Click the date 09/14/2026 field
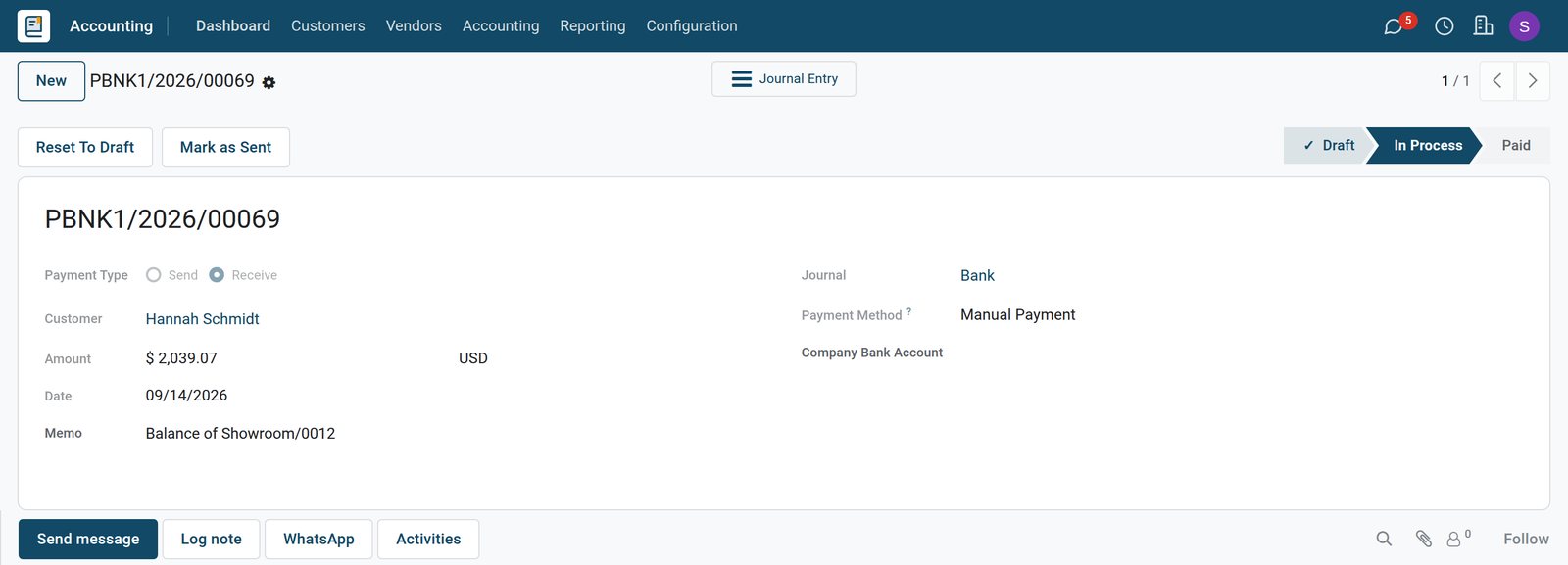The width and height of the screenshot is (1568, 565). (186, 396)
